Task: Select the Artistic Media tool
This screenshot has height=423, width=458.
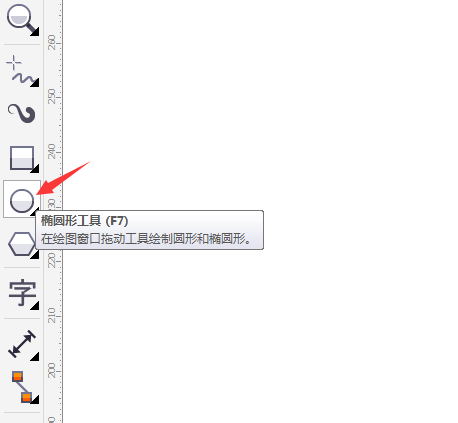Action: tap(22, 113)
